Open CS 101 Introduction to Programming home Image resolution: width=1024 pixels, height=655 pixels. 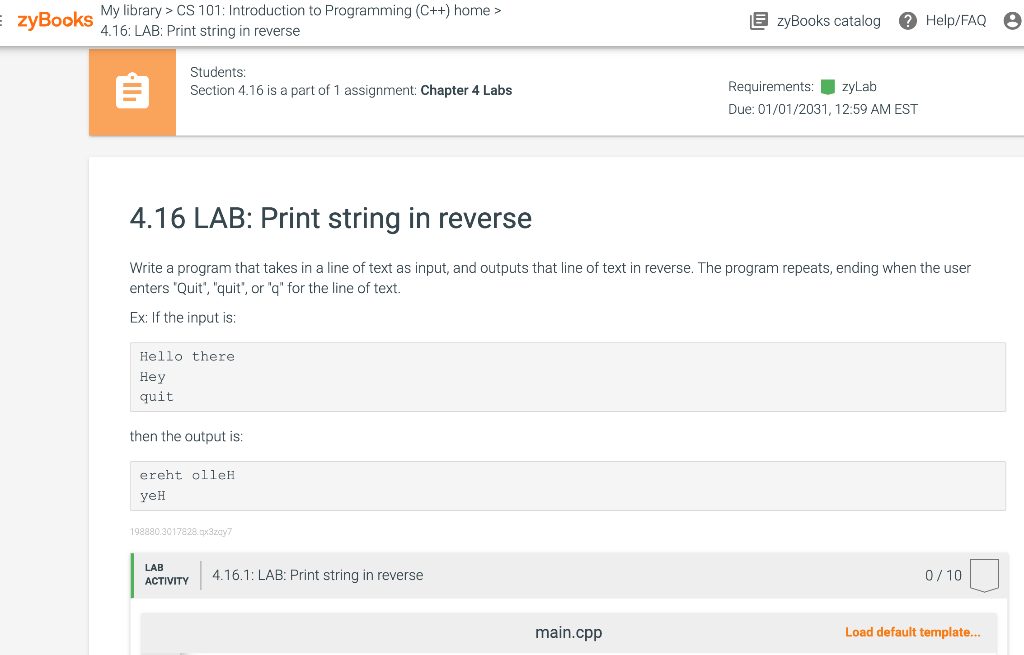pos(333,10)
